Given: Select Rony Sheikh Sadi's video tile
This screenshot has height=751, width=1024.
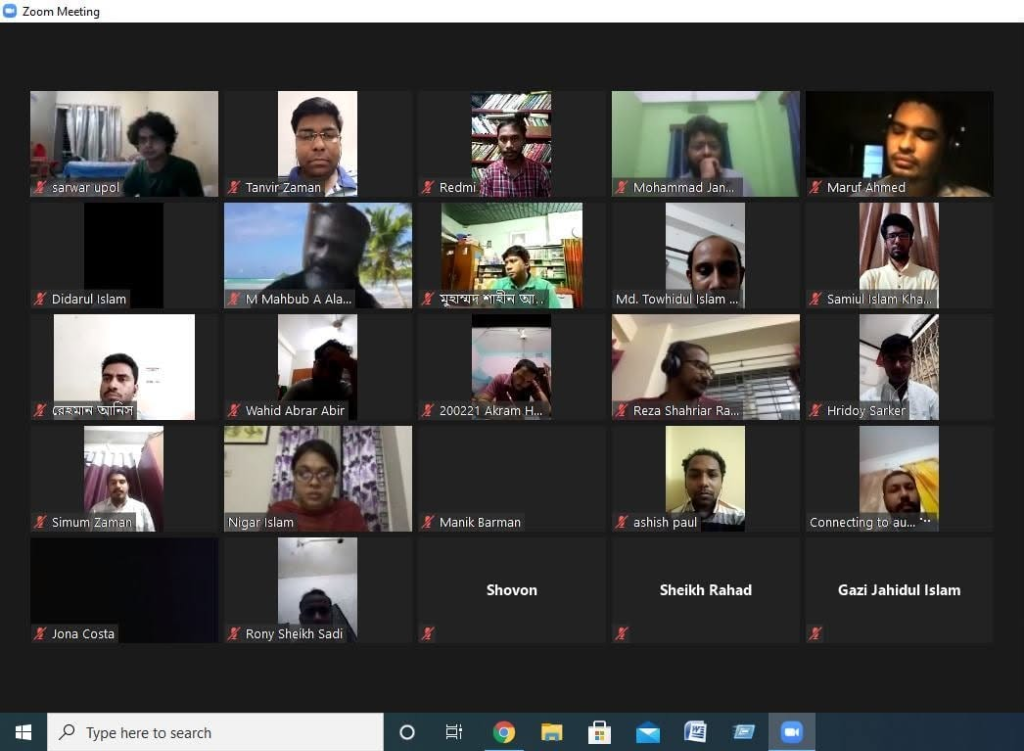Looking at the screenshot, I should (318, 590).
